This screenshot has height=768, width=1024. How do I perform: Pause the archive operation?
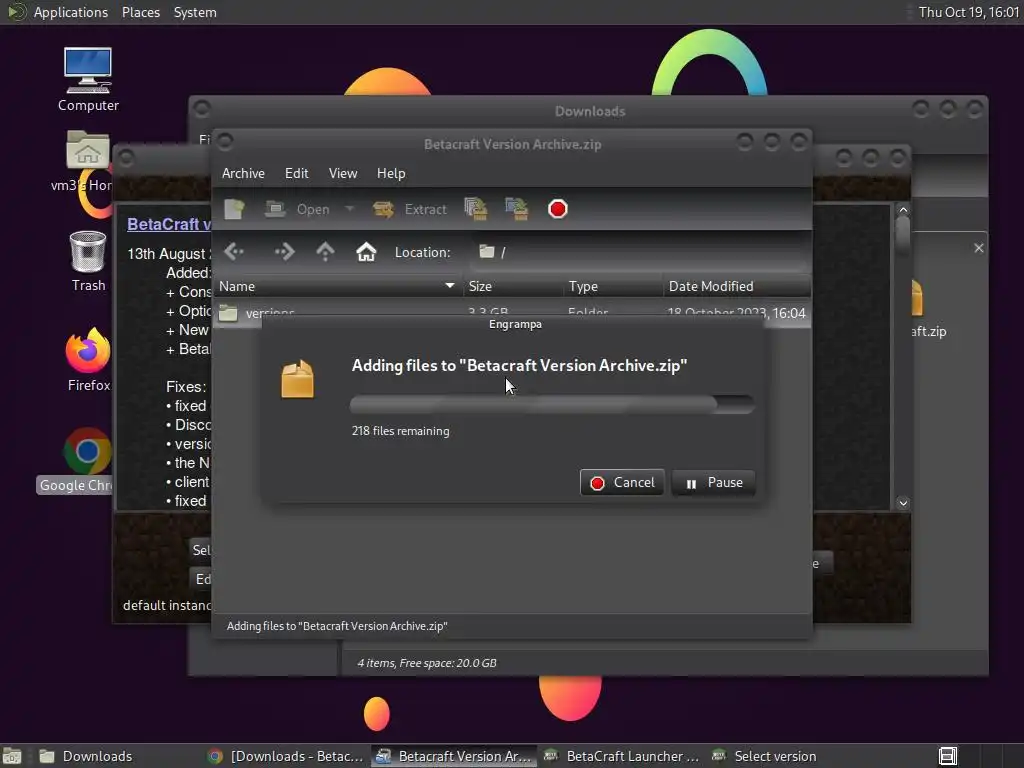click(x=713, y=483)
